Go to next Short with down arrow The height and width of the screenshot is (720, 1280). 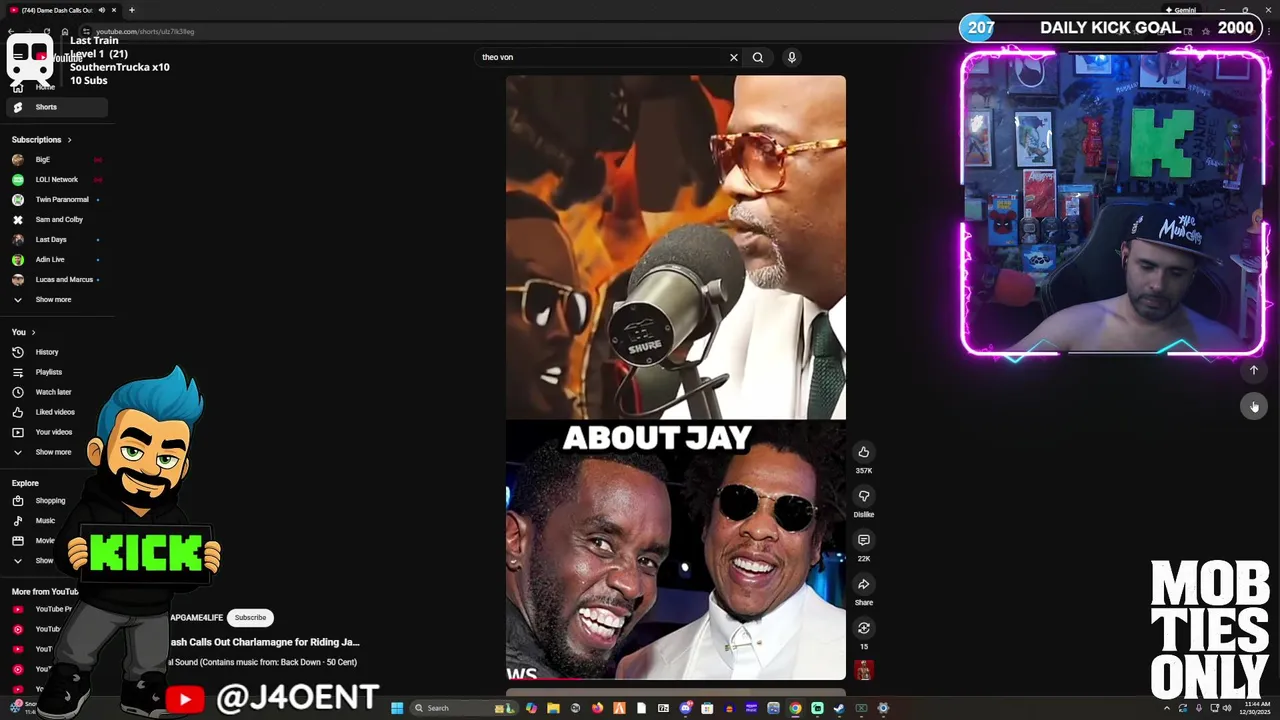1253,406
